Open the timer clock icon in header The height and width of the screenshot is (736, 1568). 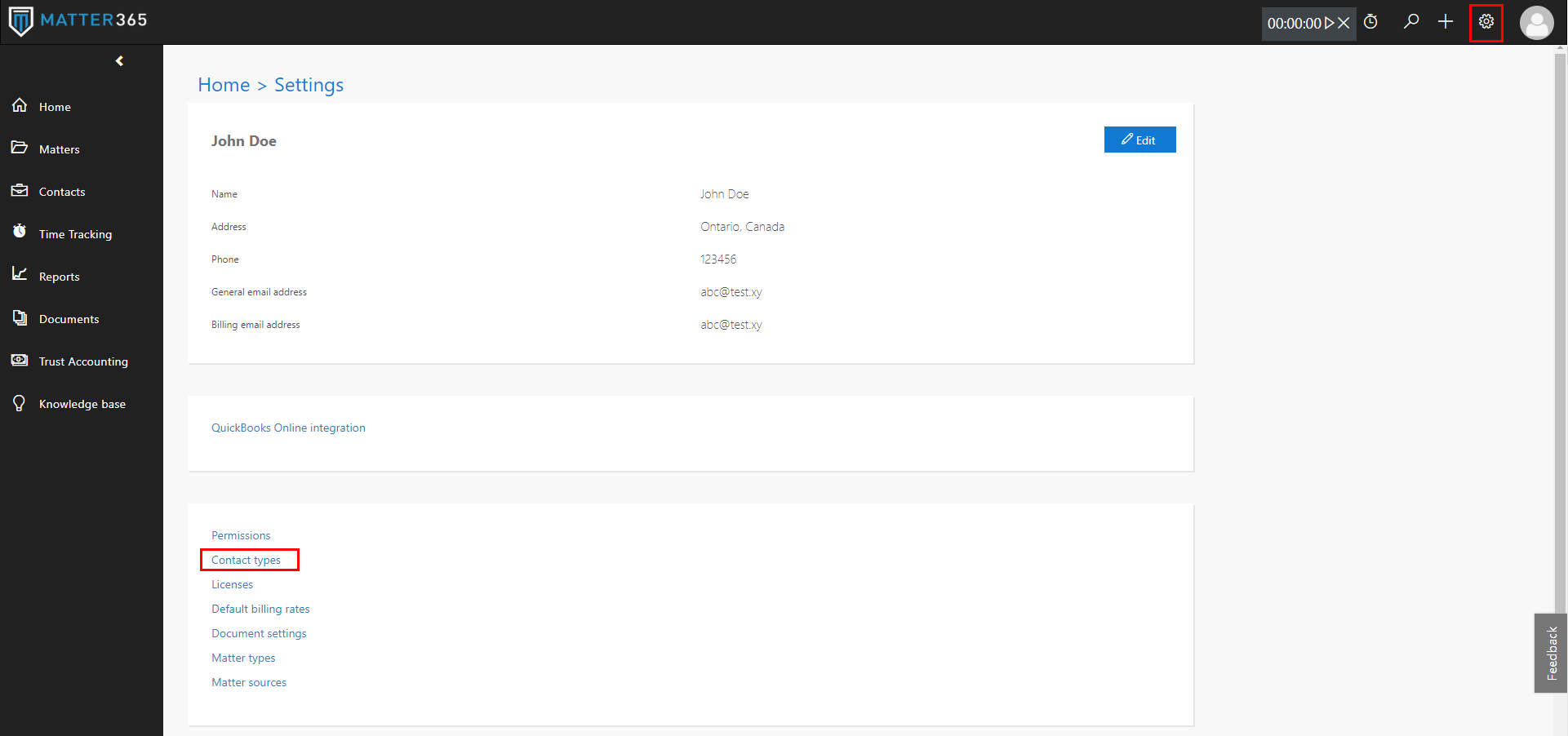[1371, 22]
